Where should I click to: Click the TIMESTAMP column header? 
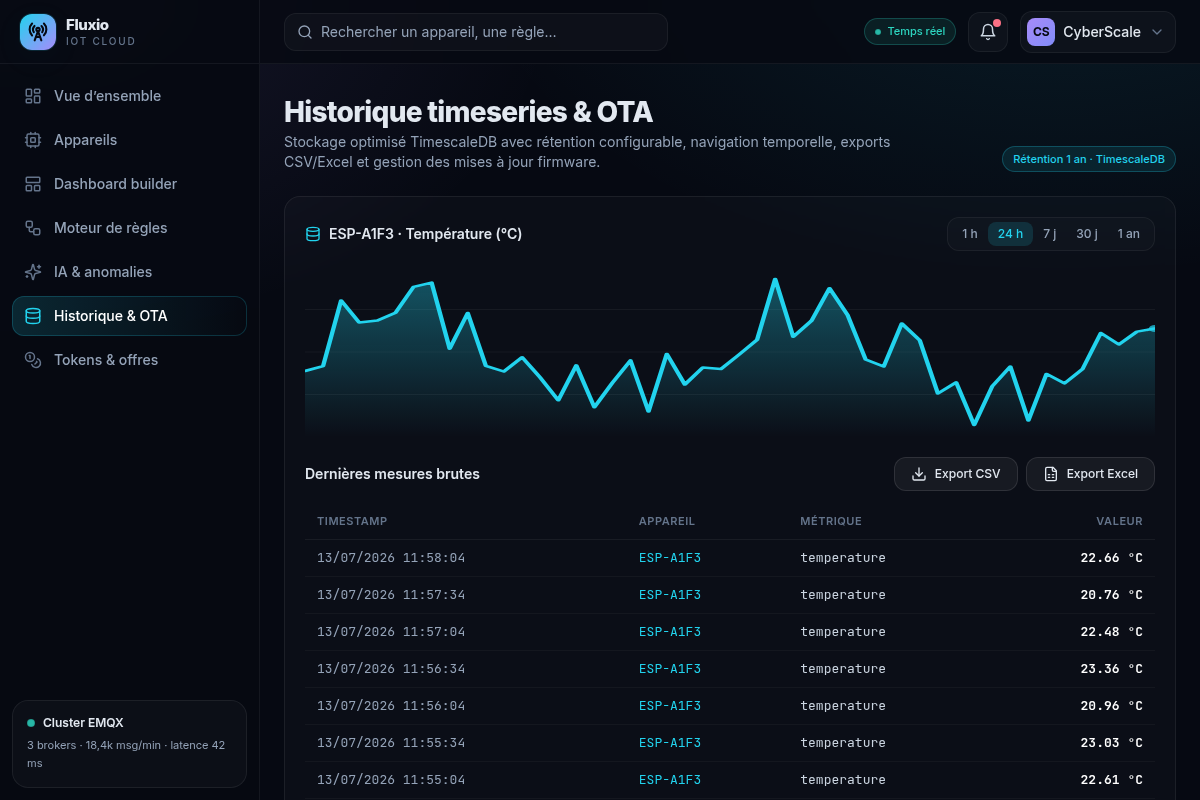tap(352, 521)
